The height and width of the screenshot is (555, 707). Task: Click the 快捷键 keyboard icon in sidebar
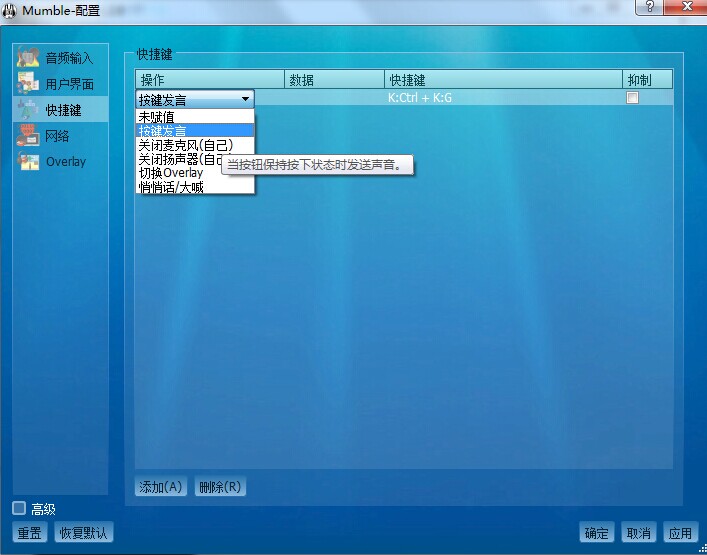pyautogui.click(x=28, y=109)
